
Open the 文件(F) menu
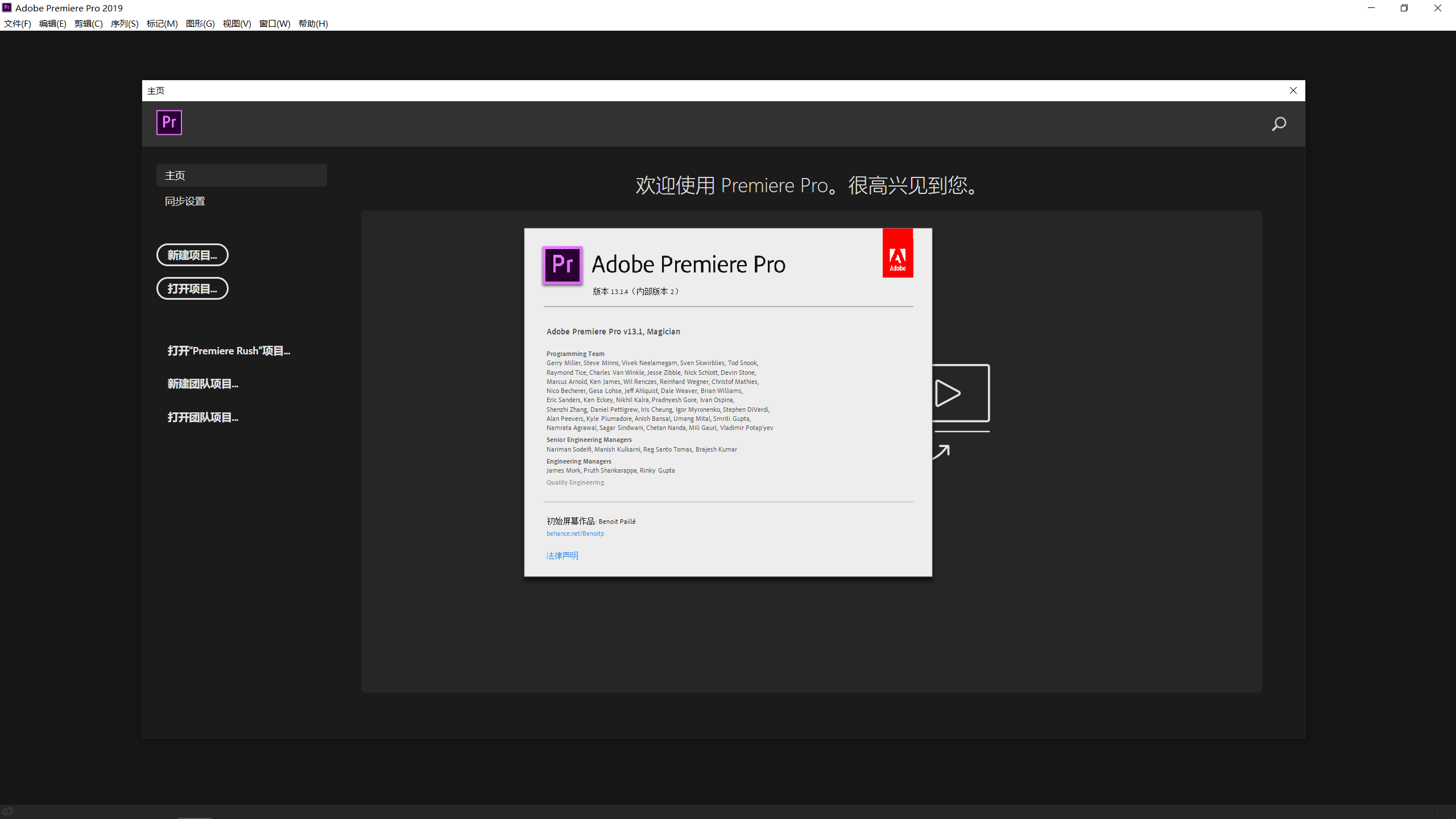pyautogui.click(x=17, y=23)
